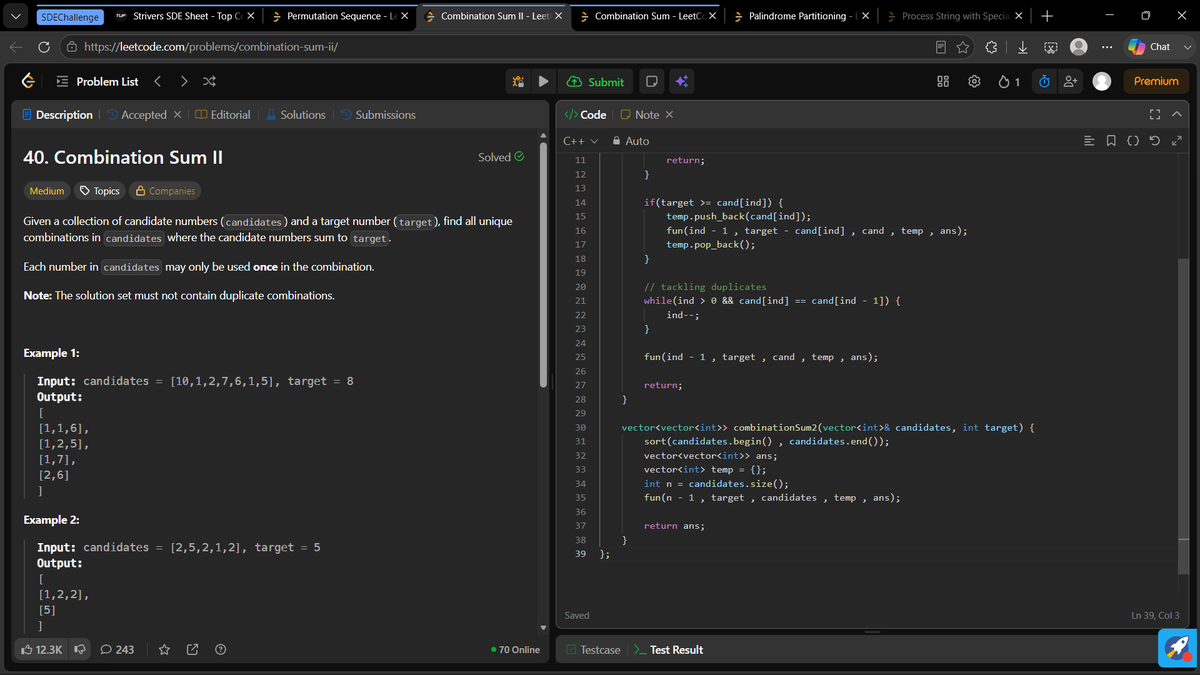Viewport: 1200px width, 675px height.
Task: Open the Test Result panel
Action: point(668,650)
